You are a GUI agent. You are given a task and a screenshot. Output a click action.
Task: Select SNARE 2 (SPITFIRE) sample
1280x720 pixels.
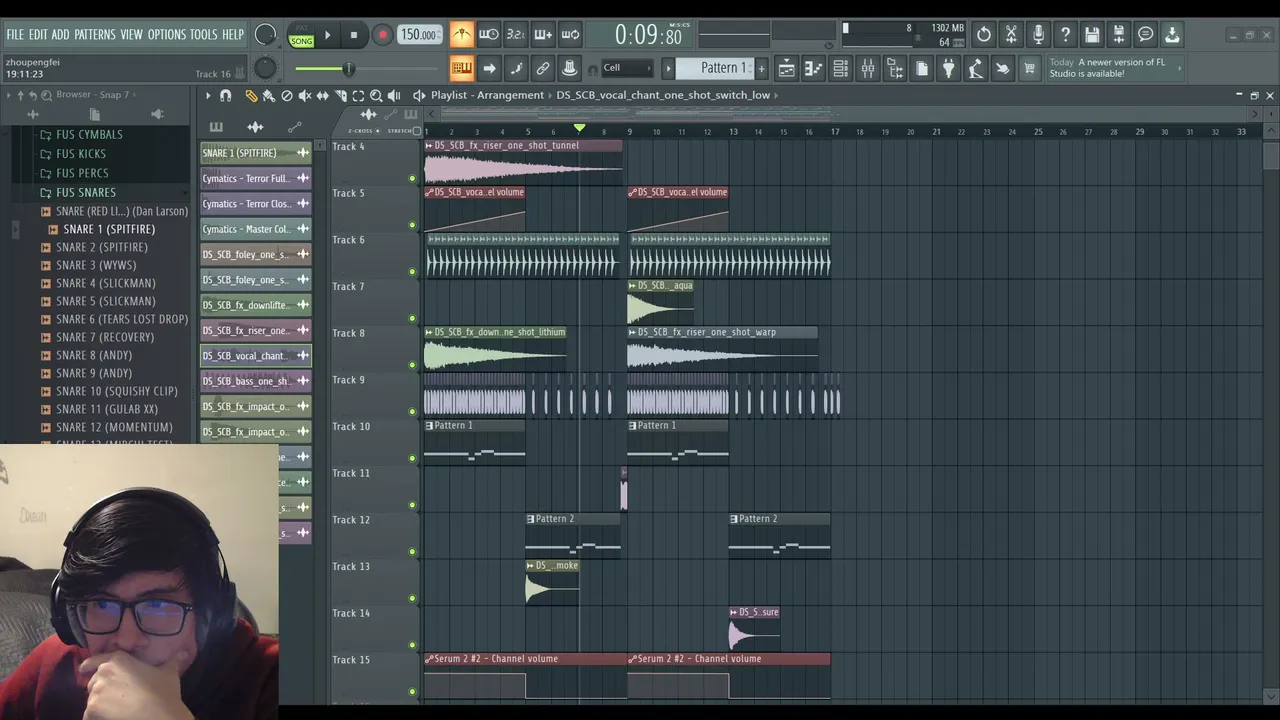tap(102, 247)
